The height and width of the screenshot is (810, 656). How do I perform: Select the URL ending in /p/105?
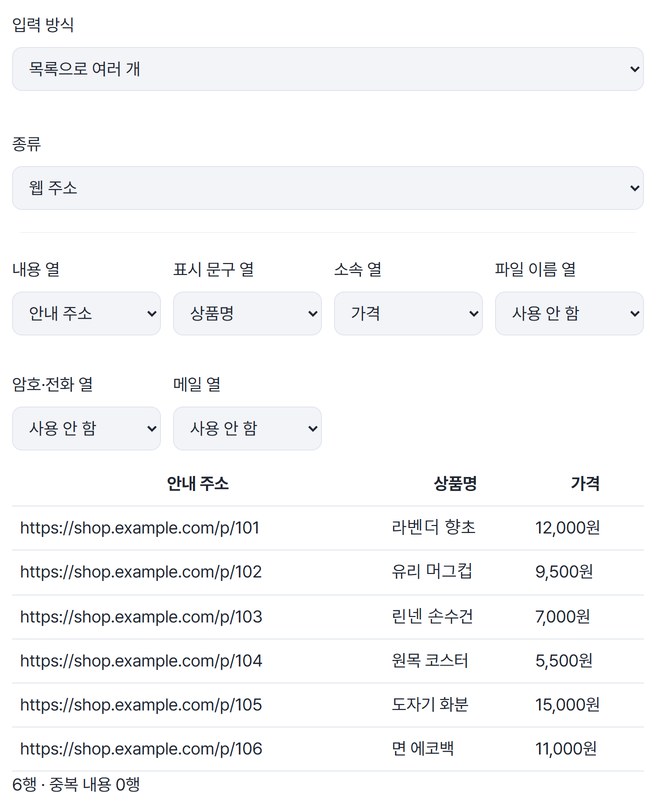pyautogui.click(x=141, y=705)
